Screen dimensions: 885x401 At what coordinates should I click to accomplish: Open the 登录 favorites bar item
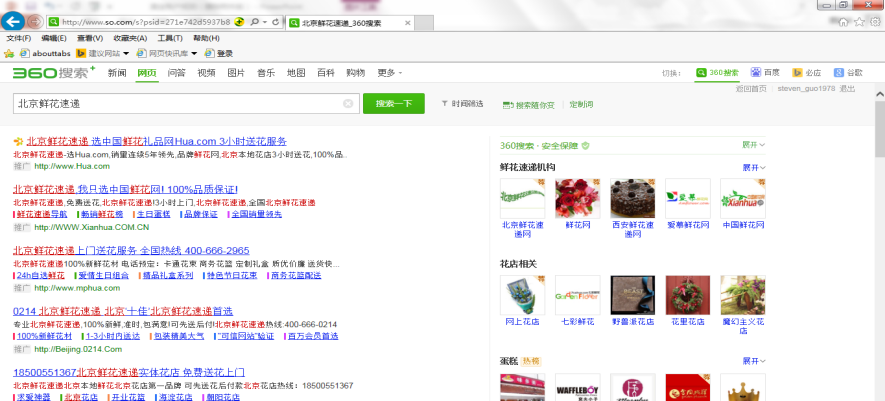(219, 54)
